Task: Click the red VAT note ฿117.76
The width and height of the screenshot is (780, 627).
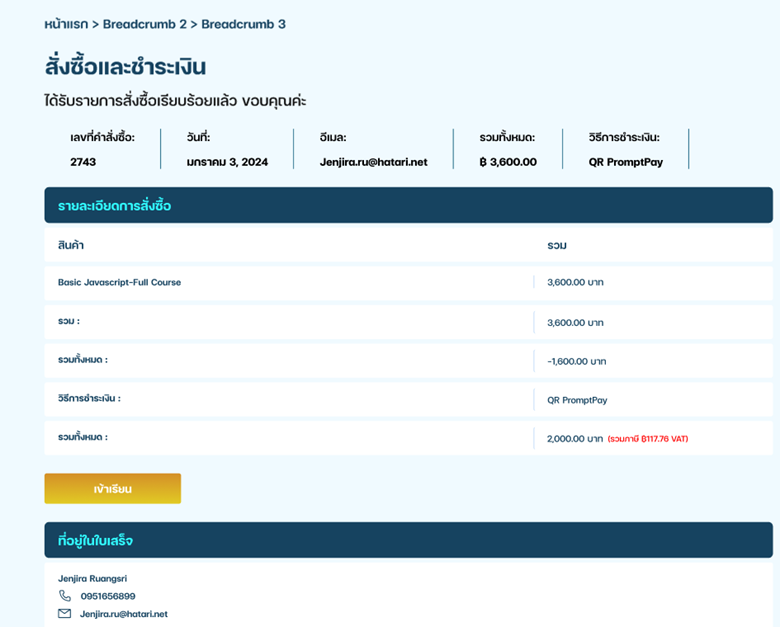Action: (x=648, y=439)
